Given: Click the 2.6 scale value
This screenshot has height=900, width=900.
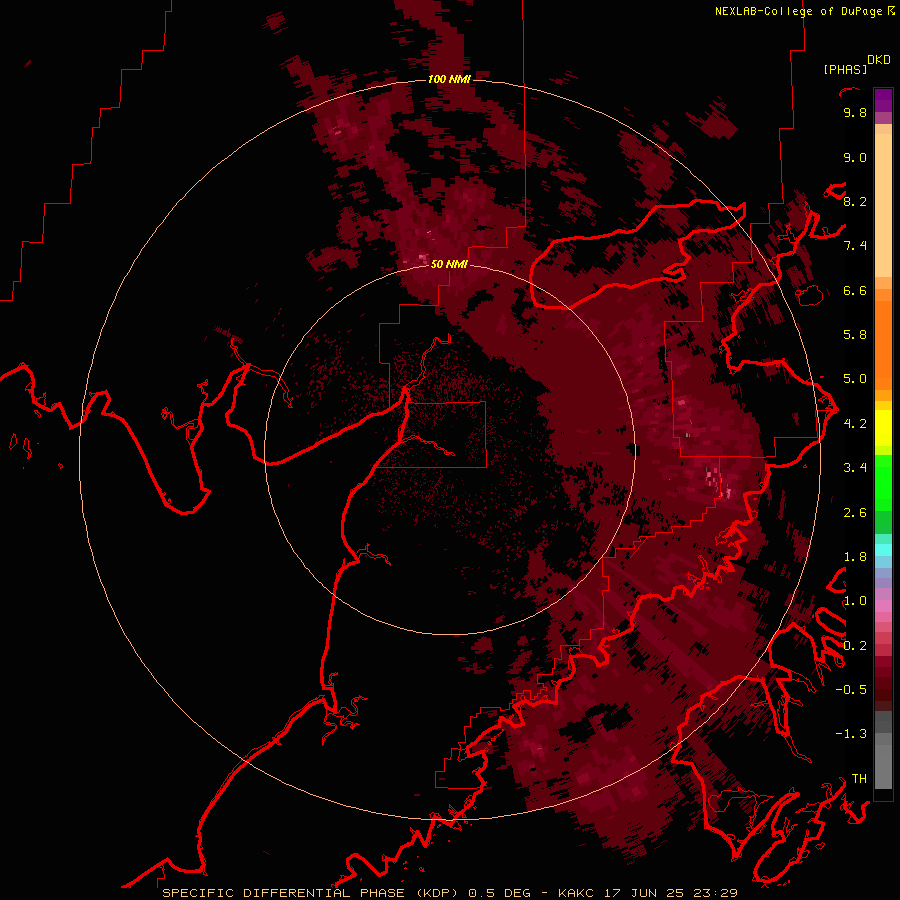Looking at the screenshot, I should [x=855, y=513].
